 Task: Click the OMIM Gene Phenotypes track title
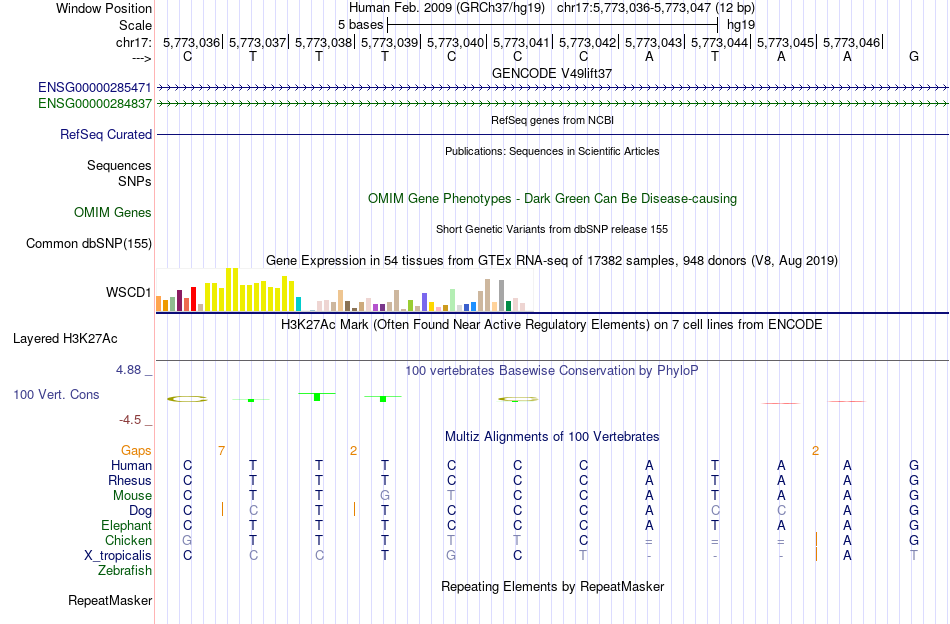coord(552,199)
